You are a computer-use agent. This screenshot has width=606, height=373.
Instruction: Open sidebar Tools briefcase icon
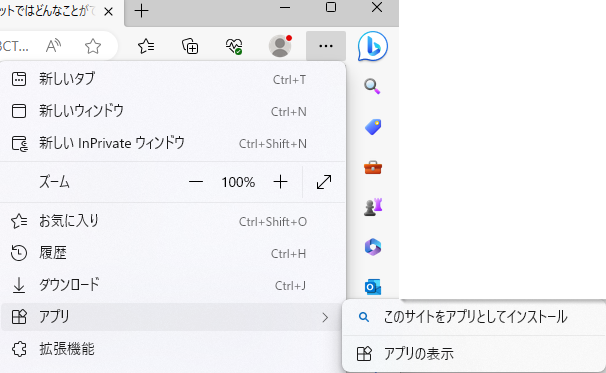[373, 167]
